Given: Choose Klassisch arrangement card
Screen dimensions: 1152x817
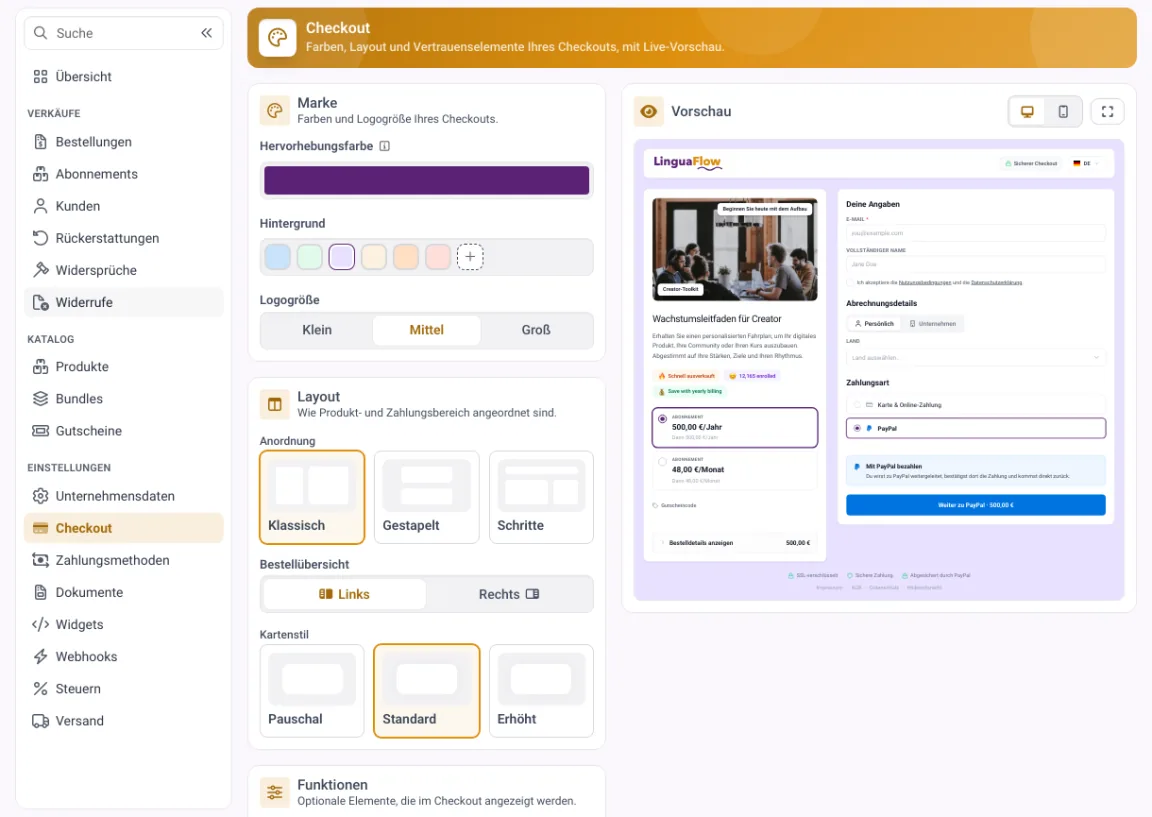Looking at the screenshot, I should pos(312,497).
